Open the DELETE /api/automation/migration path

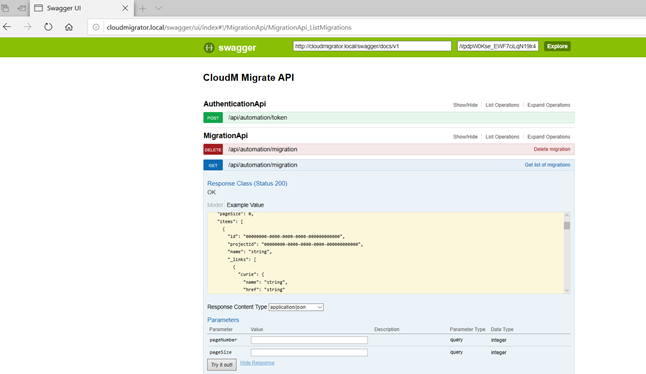tap(262, 149)
